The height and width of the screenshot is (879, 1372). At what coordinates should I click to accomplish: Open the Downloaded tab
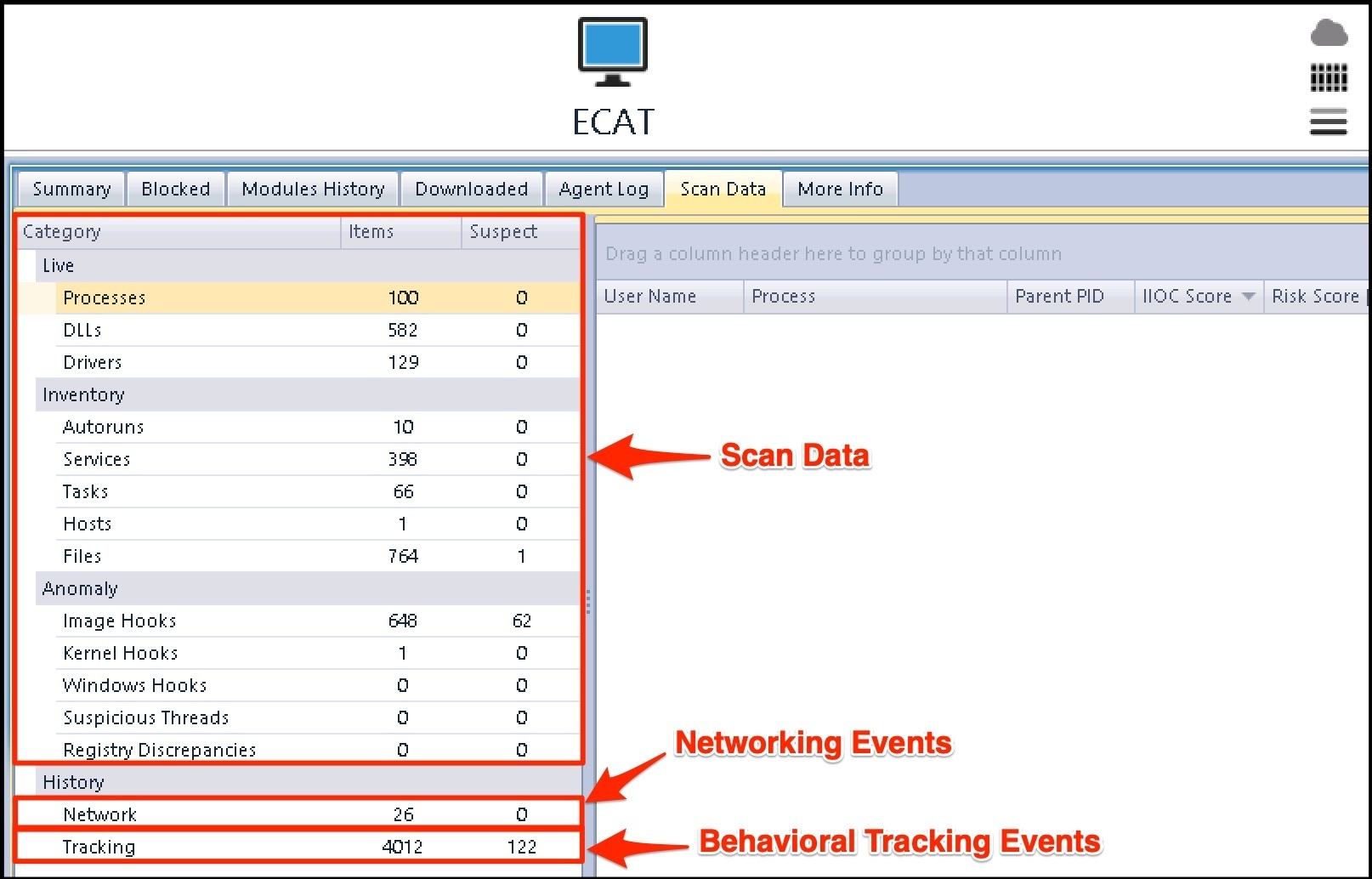[x=472, y=189]
